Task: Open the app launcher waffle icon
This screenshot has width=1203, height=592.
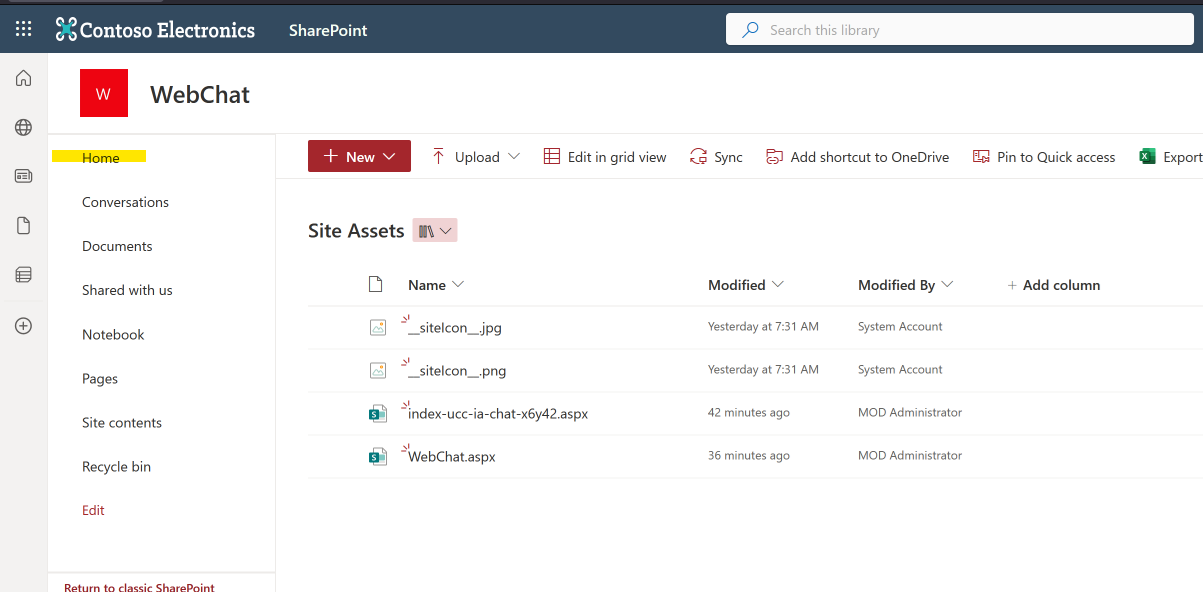Action: point(23,30)
